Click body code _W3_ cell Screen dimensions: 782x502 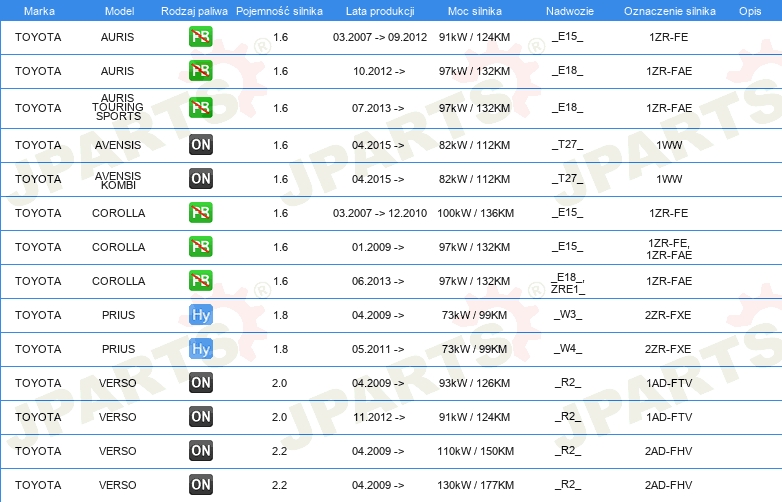coord(568,315)
